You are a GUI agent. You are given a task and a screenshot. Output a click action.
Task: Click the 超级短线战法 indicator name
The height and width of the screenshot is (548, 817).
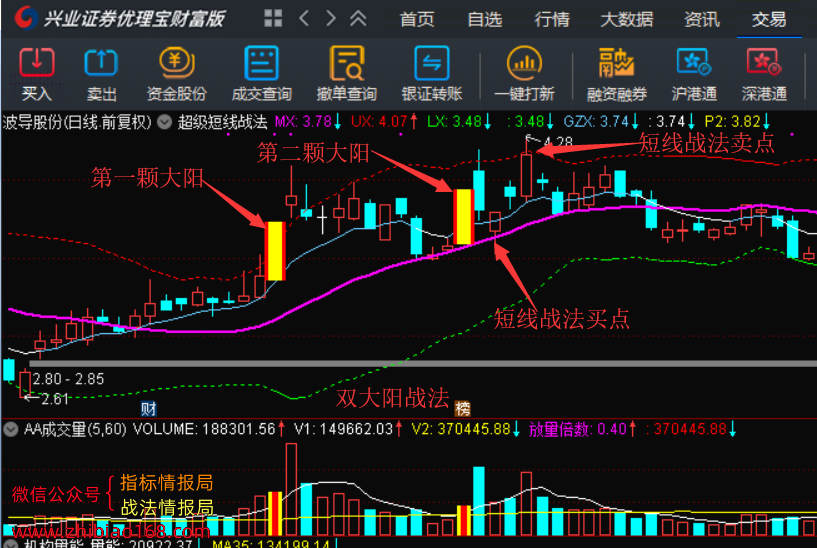(222, 122)
